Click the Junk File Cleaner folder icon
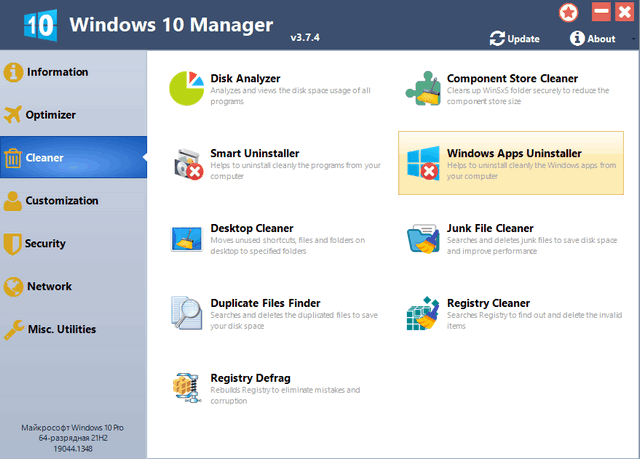640x459 pixels. [423, 239]
